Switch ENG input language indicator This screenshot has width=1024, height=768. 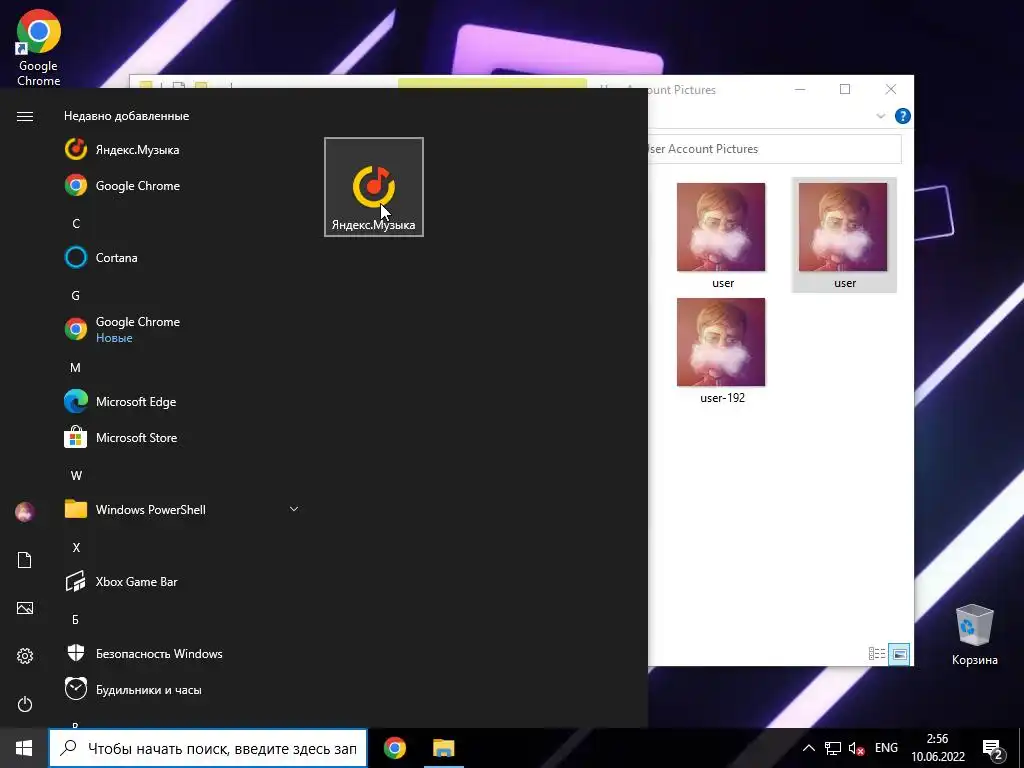pos(886,748)
